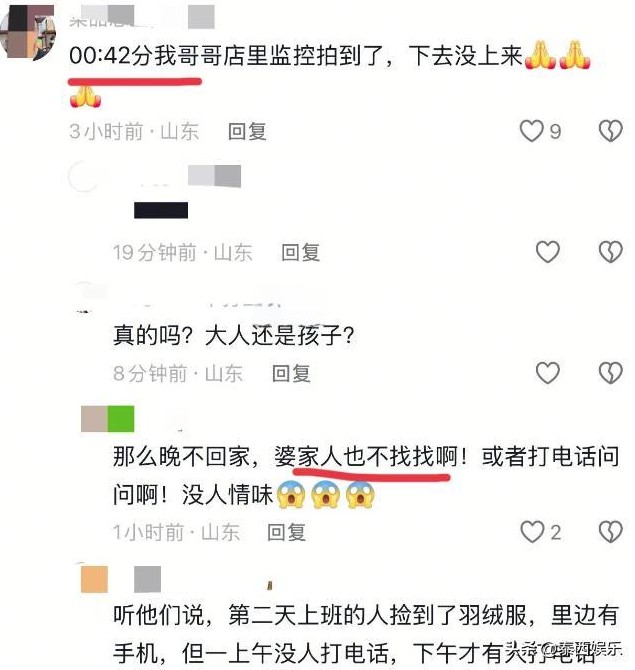
Task: Dislike the 真的吗 comment
Action: click(x=610, y=373)
